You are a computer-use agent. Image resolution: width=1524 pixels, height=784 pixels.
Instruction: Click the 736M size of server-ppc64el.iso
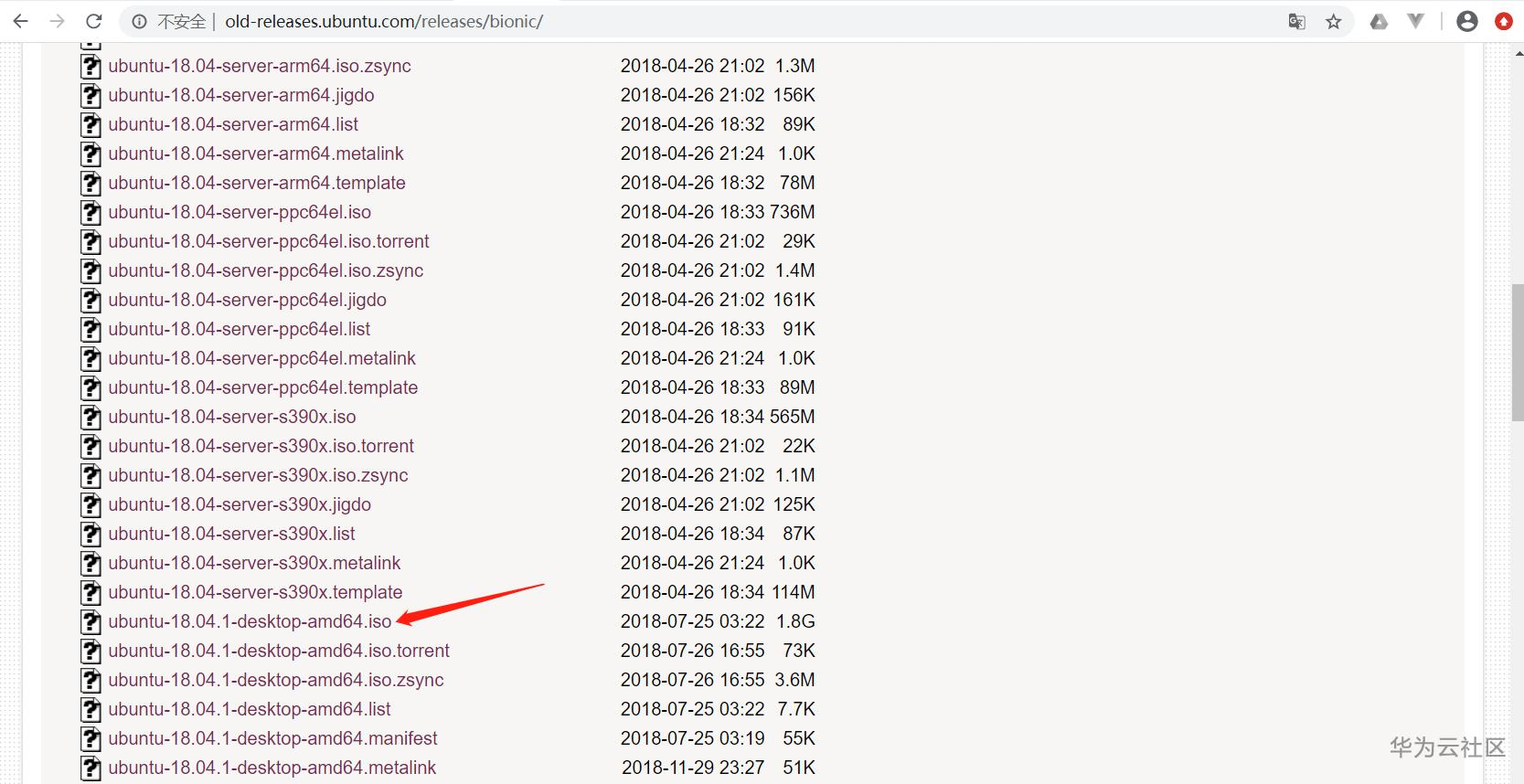[x=793, y=212]
